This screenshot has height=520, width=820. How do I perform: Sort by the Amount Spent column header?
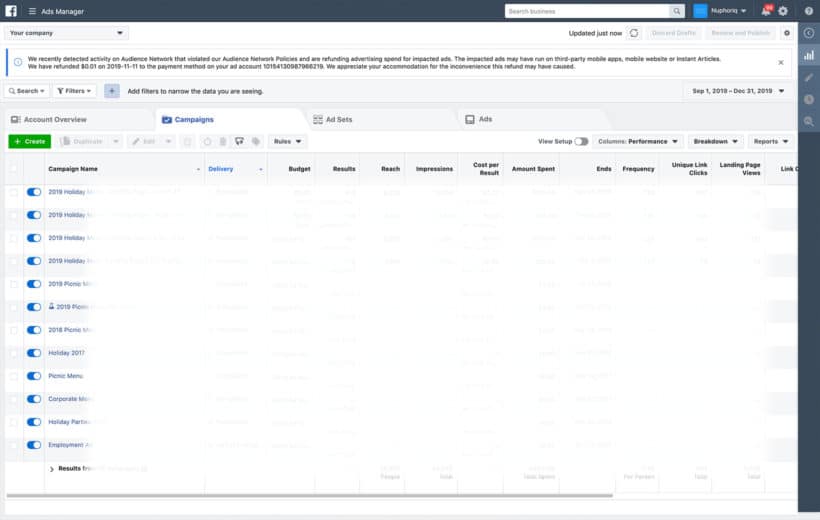coord(533,169)
